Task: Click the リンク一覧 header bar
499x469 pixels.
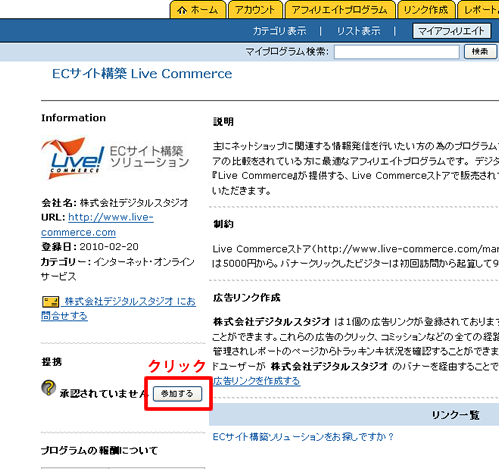Action: pyautogui.click(x=354, y=414)
